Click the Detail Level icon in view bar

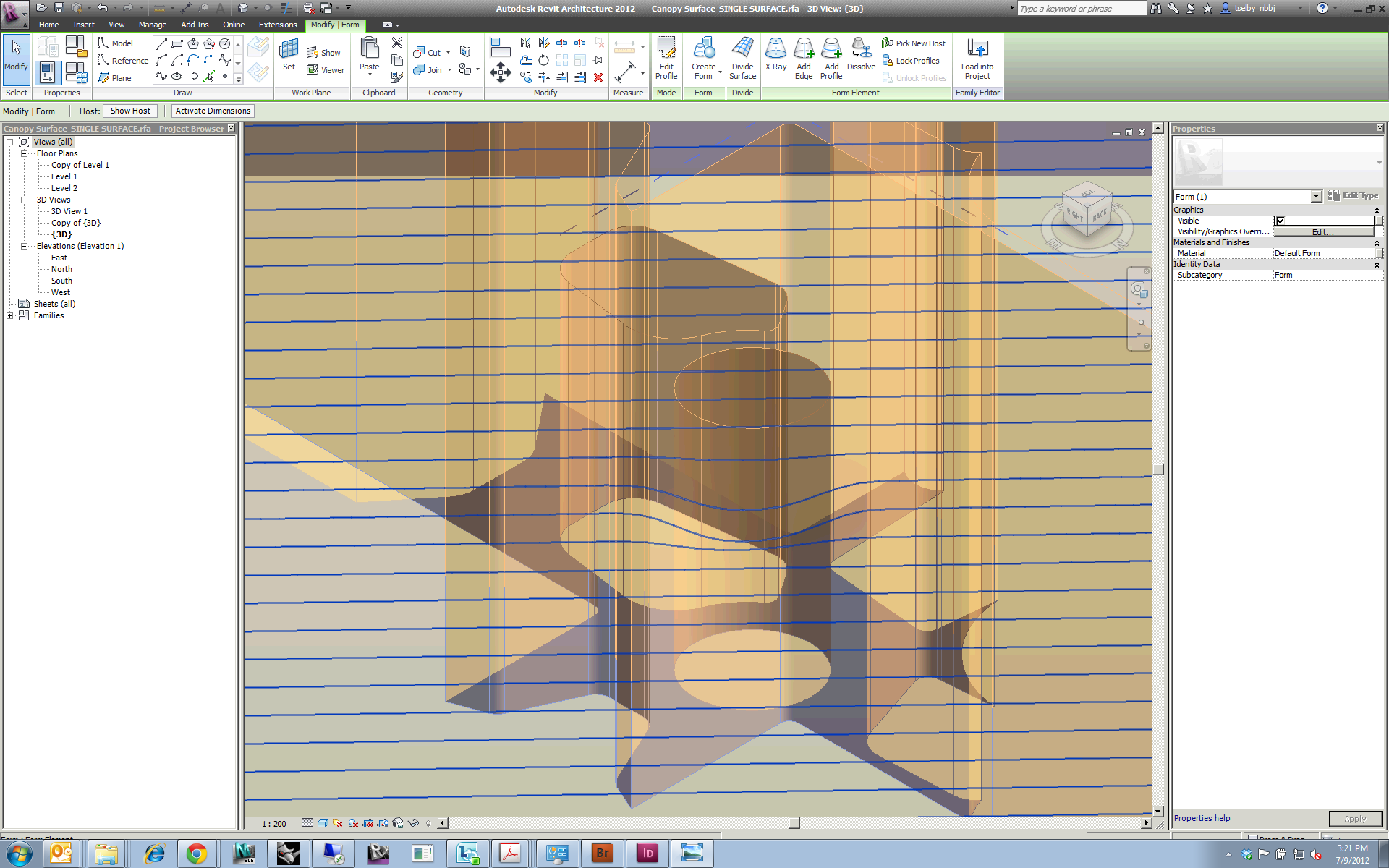[307, 823]
